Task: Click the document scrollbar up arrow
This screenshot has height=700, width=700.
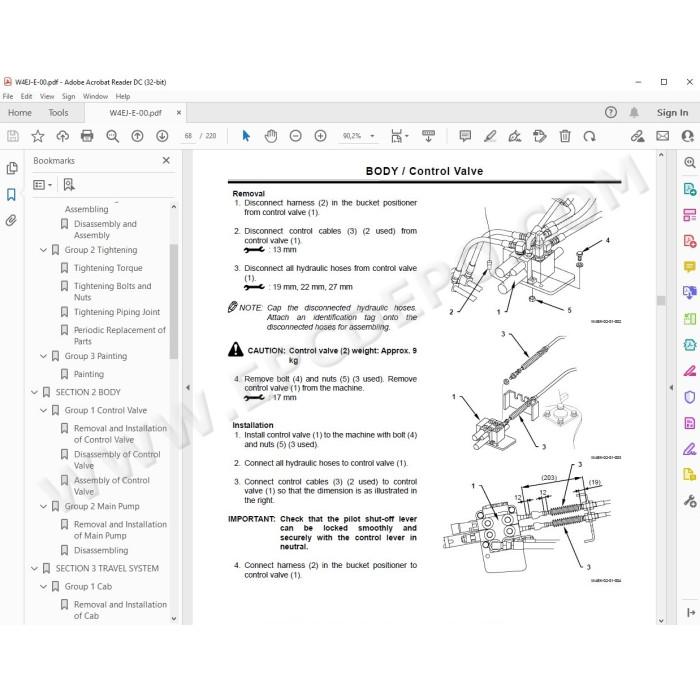Action: [x=661, y=155]
